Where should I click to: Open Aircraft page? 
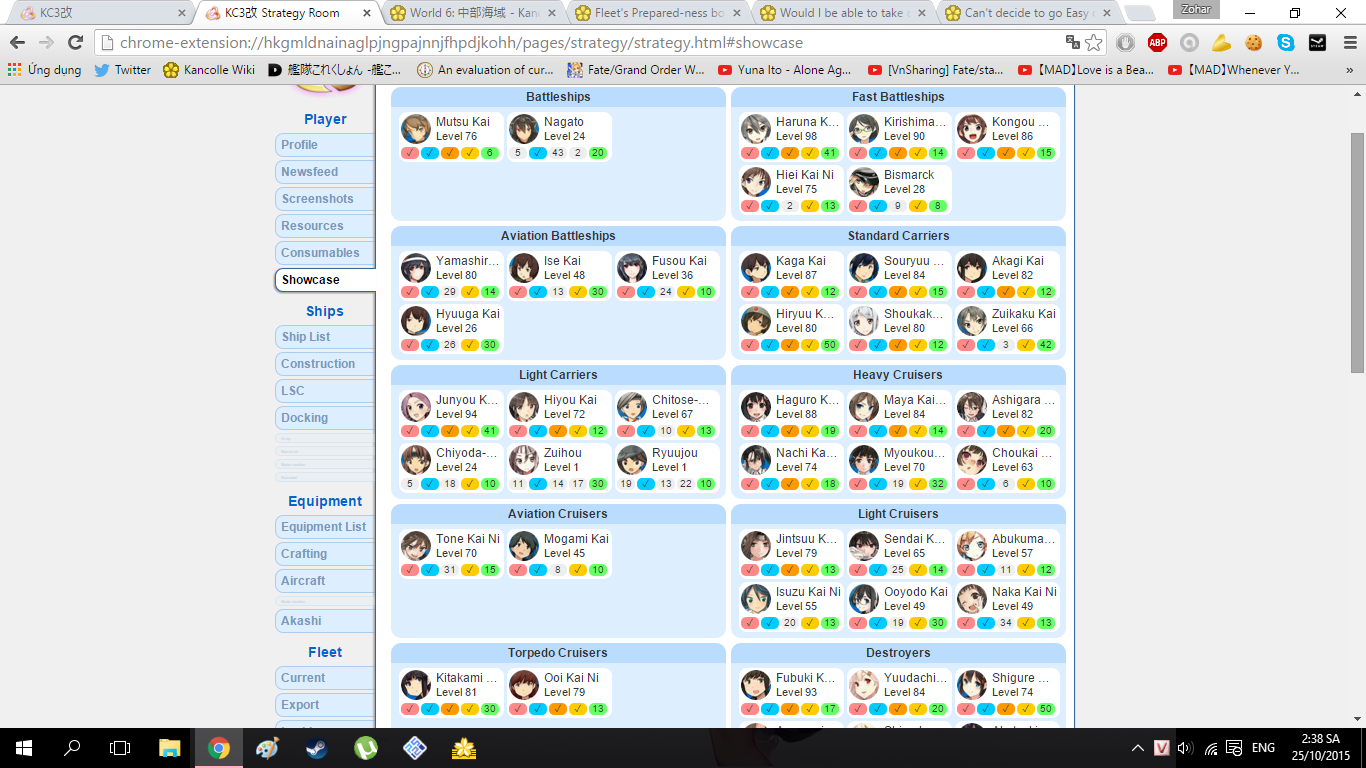coord(325,581)
